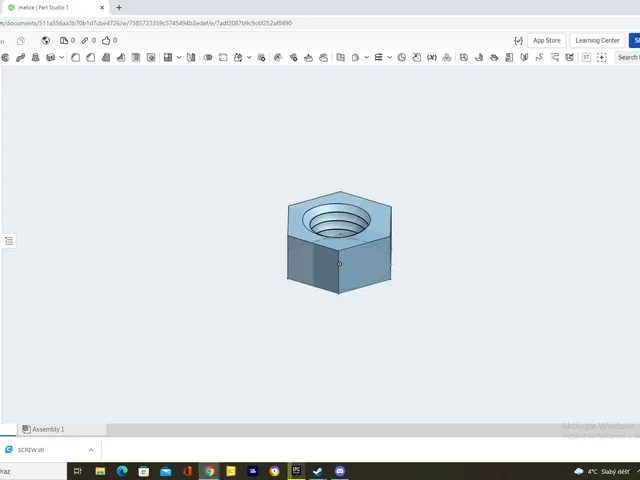Expand the Thicken tool dropdown arrow
Viewport: 640px width, 480px height.
[62, 58]
